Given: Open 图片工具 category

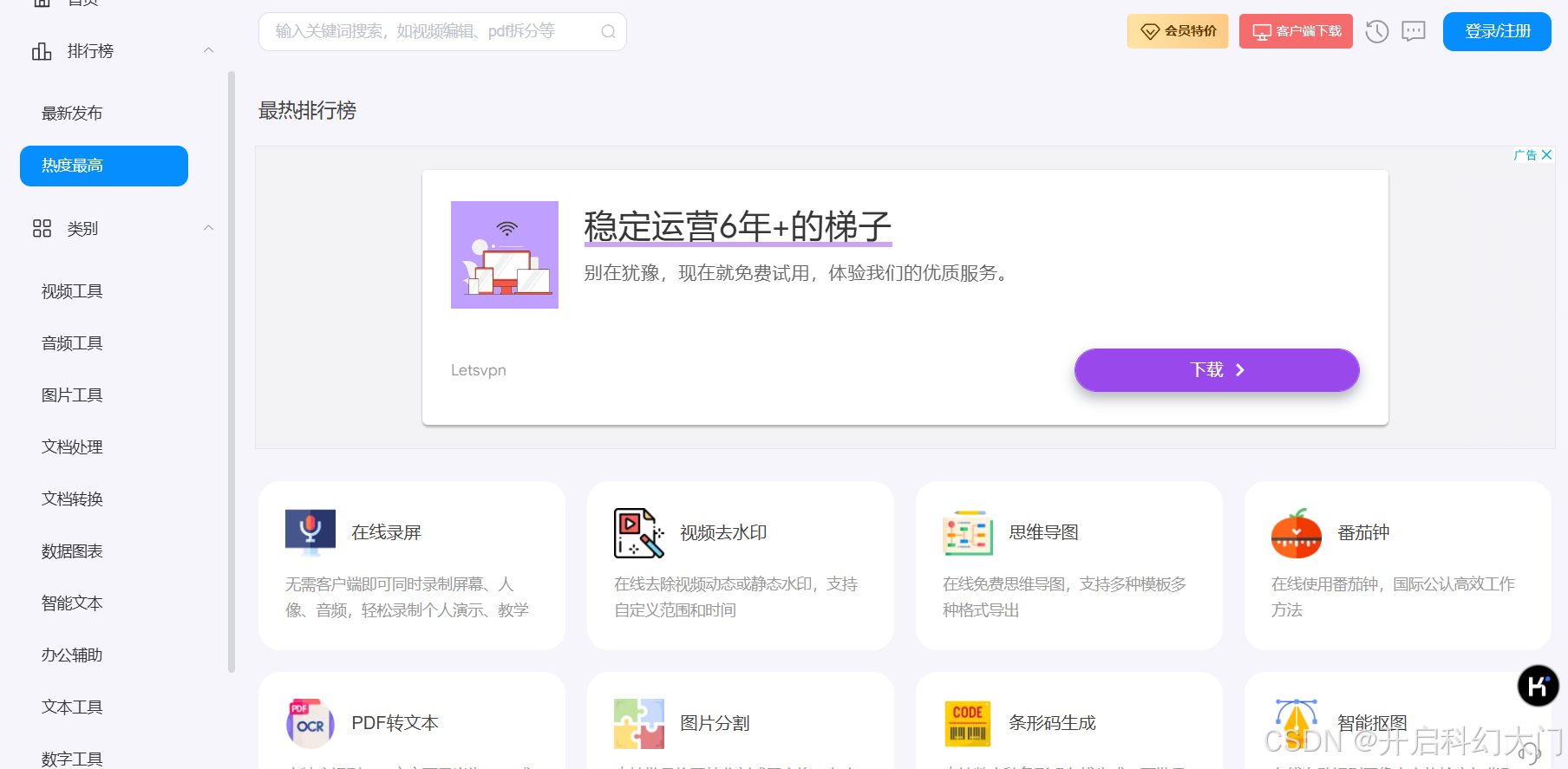Looking at the screenshot, I should click(72, 395).
